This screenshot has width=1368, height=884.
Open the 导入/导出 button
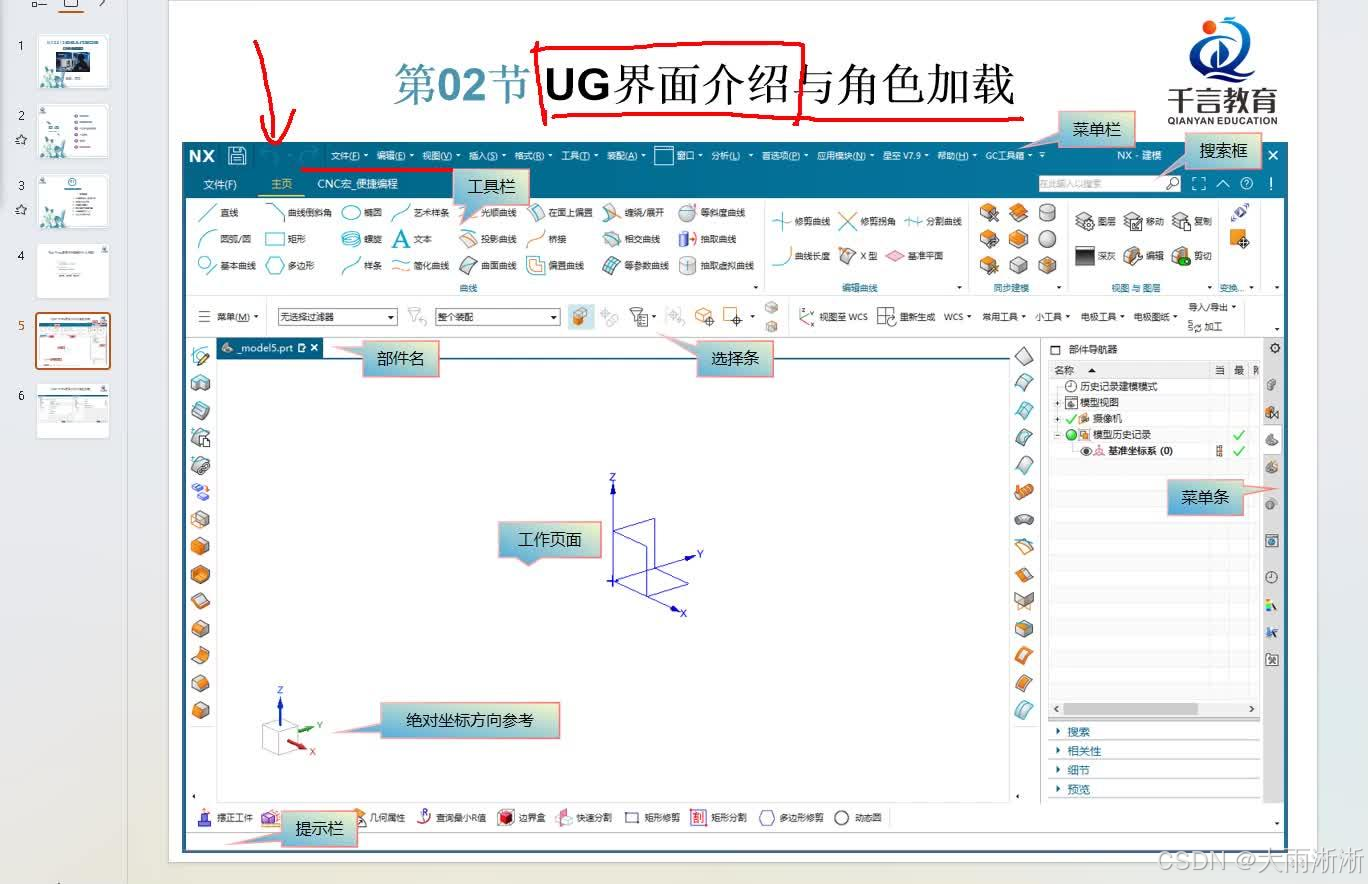(1212, 307)
